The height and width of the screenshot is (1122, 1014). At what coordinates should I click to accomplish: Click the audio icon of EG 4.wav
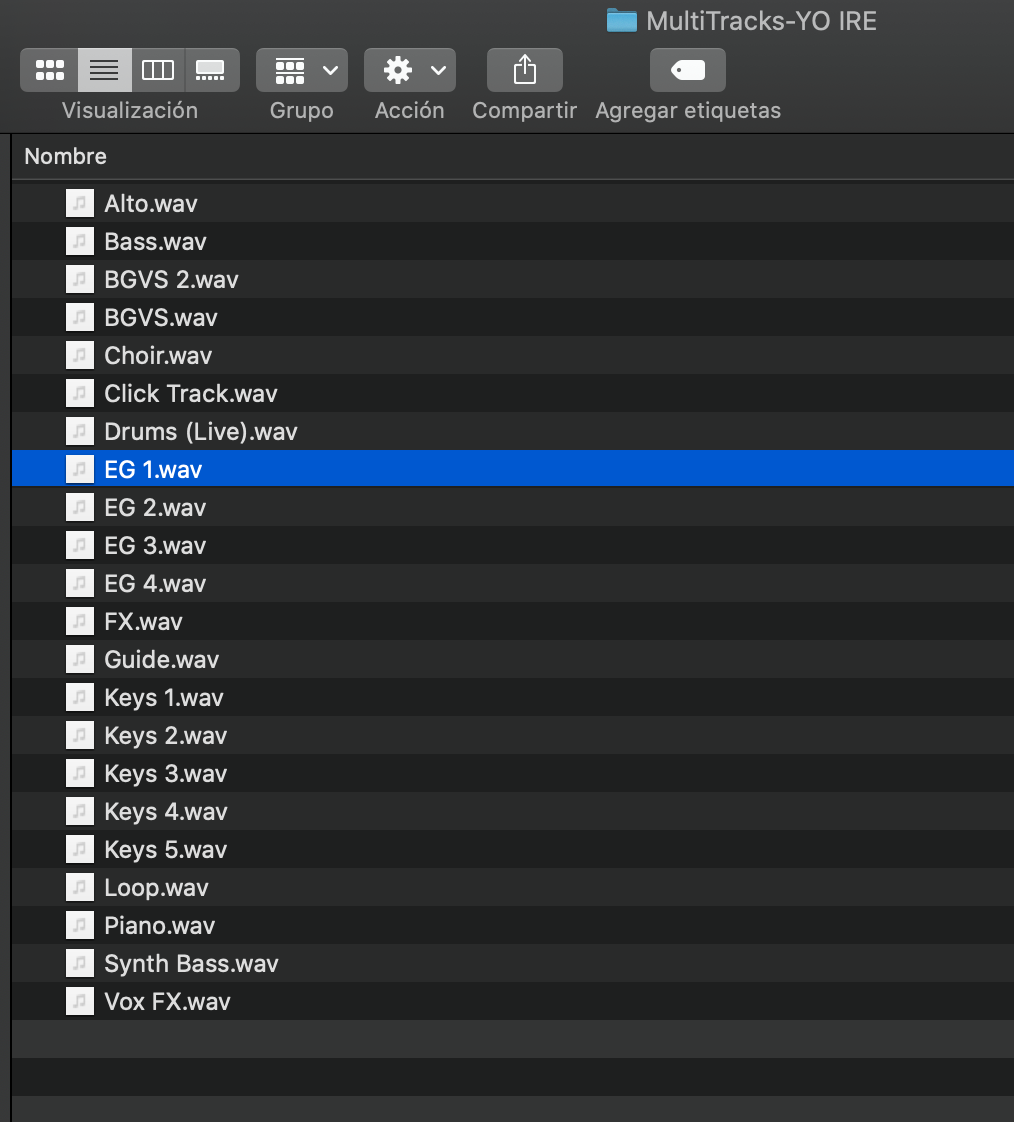(x=80, y=582)
